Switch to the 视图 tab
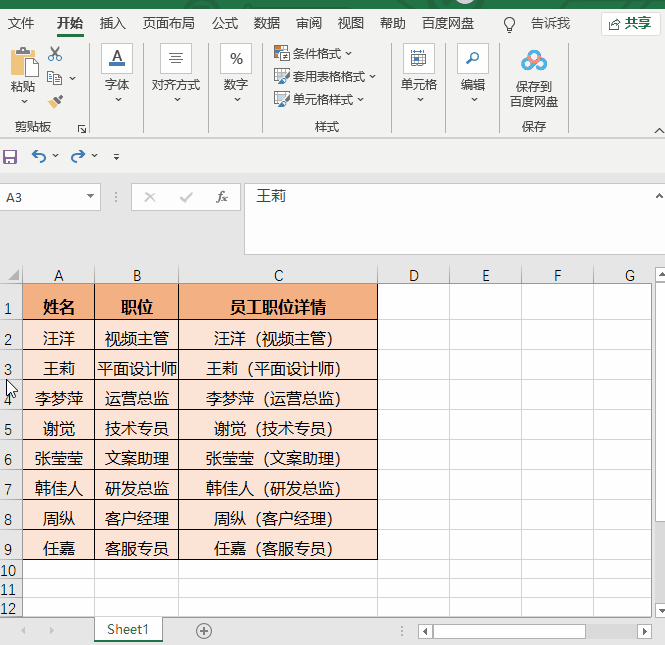Screen dimensions: 665x645 350,23
